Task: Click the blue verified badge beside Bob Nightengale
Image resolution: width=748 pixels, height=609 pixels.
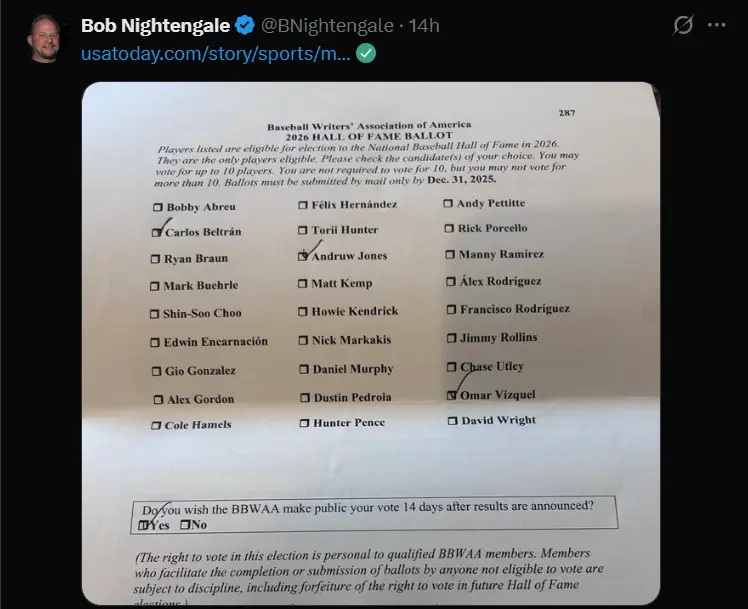Action: pos(244,25)
